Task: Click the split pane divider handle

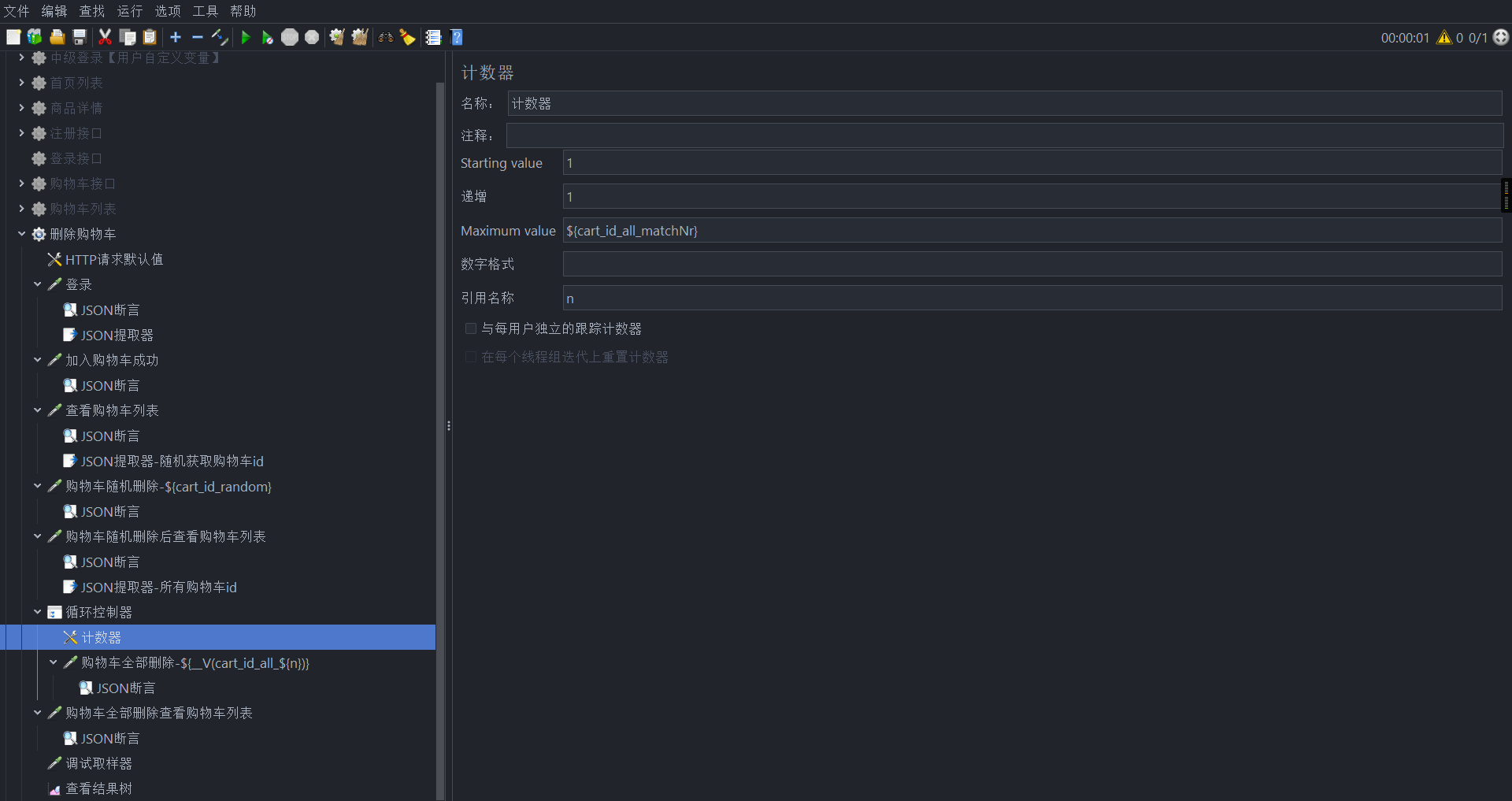Action: point(449,426)
